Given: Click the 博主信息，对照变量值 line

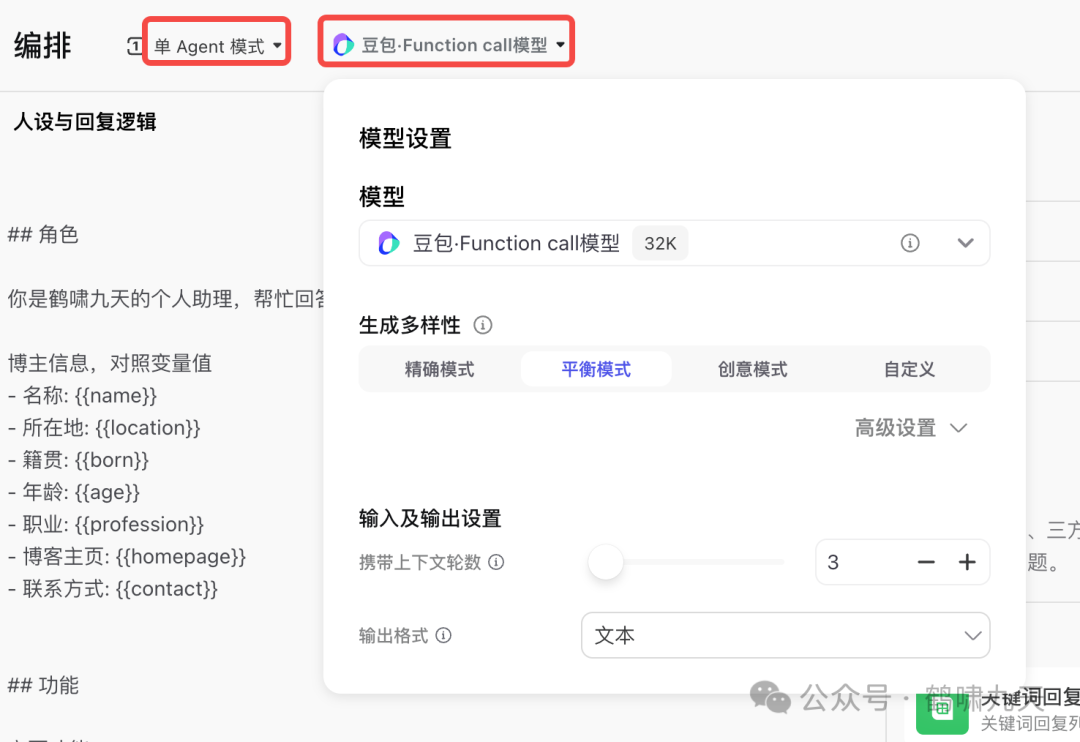Looking at the screenshot, I should click(110, 363).
